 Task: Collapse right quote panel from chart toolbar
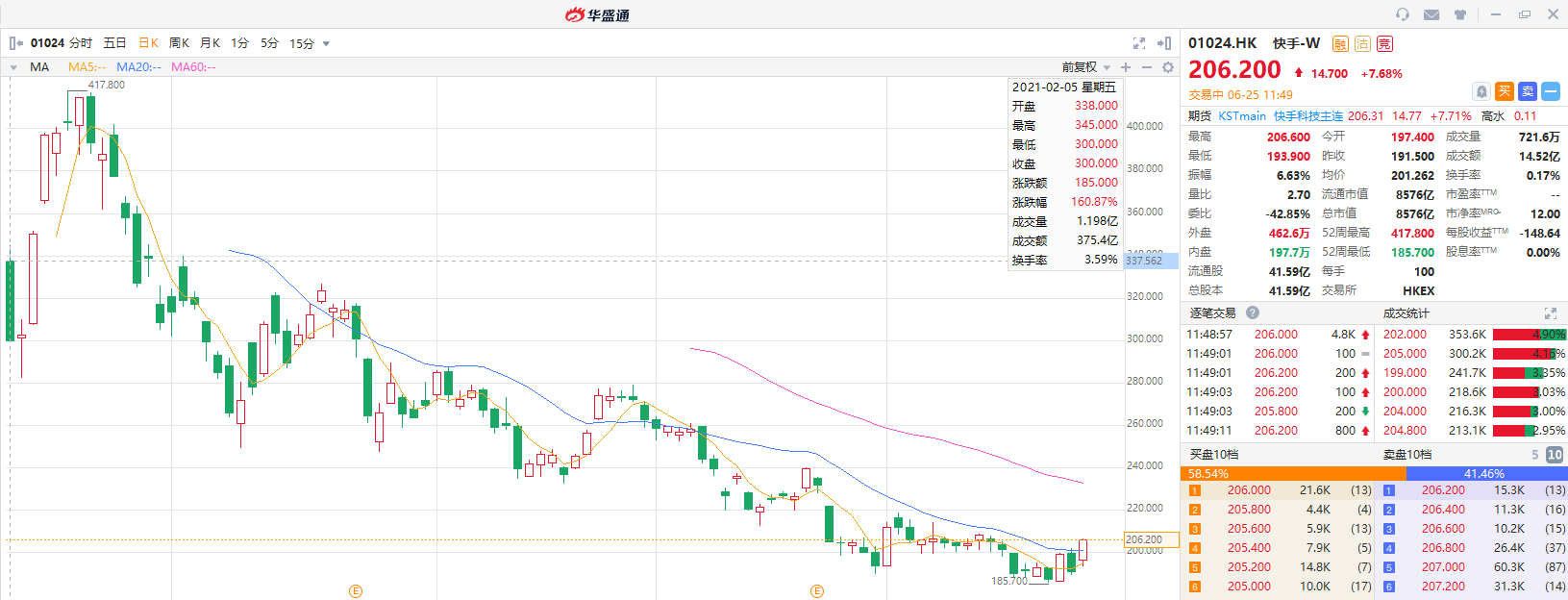click(1164, 43)
